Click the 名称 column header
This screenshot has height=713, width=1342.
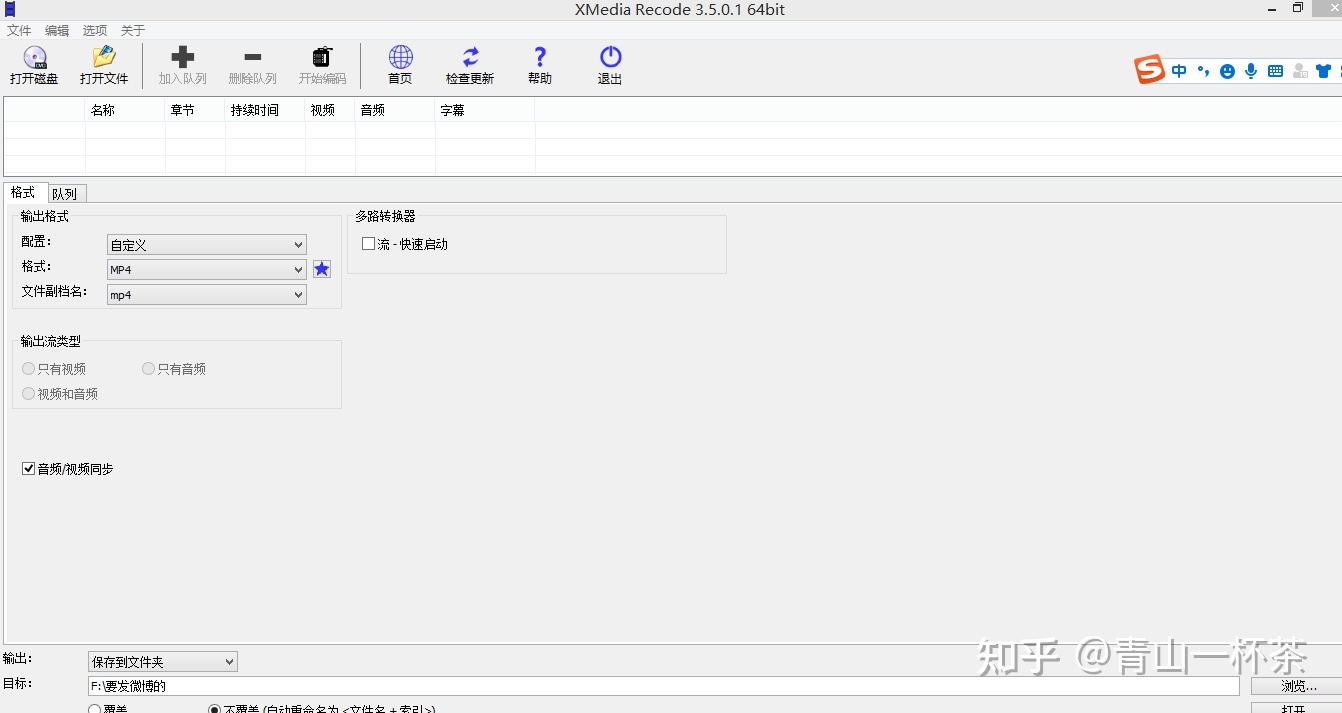[125, 110]
